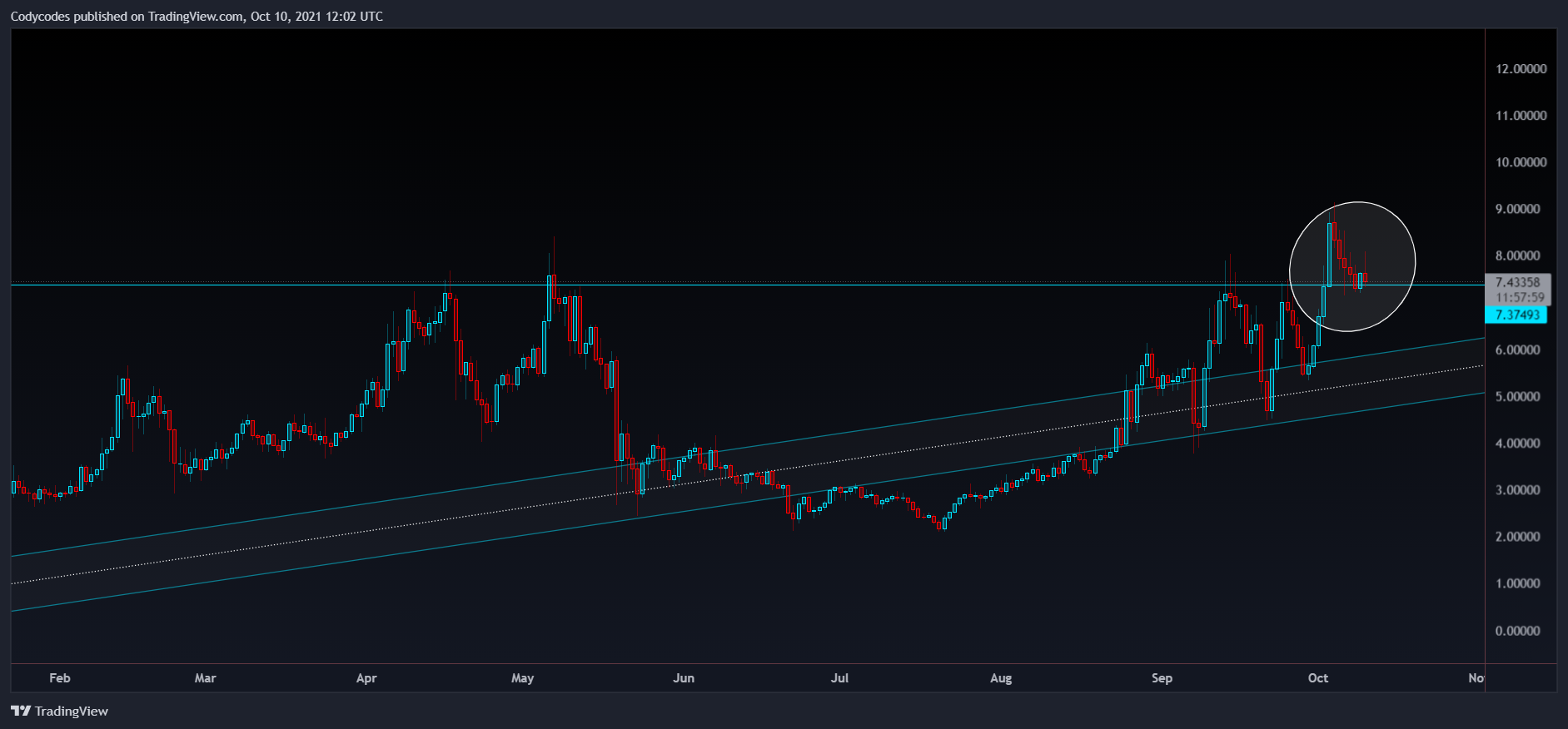The width and height of the screenshot is (1568, 729).
Task: Click the 12.00000 price axis label
Action: 1521,68
